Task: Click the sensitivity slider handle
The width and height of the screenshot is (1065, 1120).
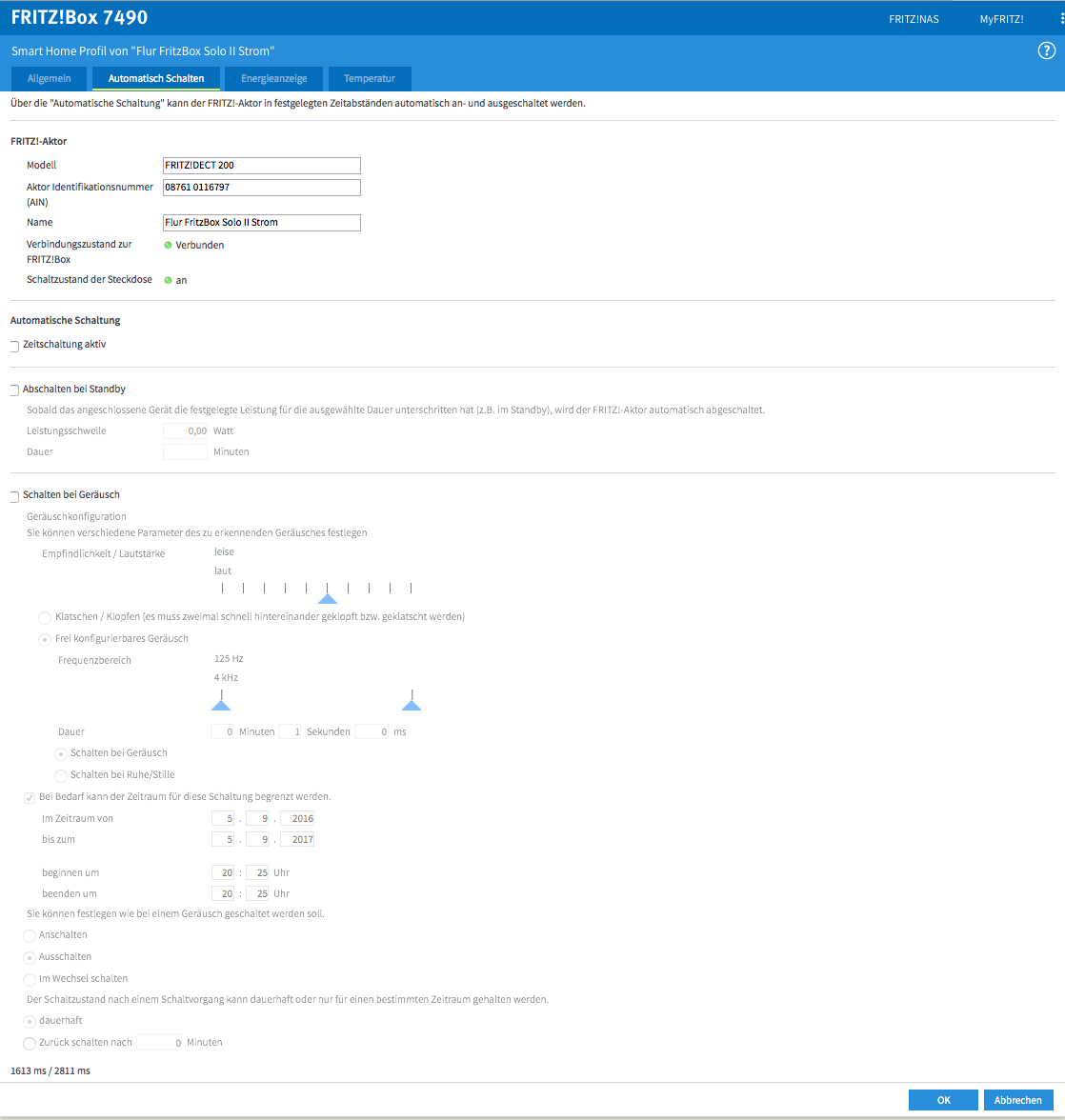Action: pos(327,598)
